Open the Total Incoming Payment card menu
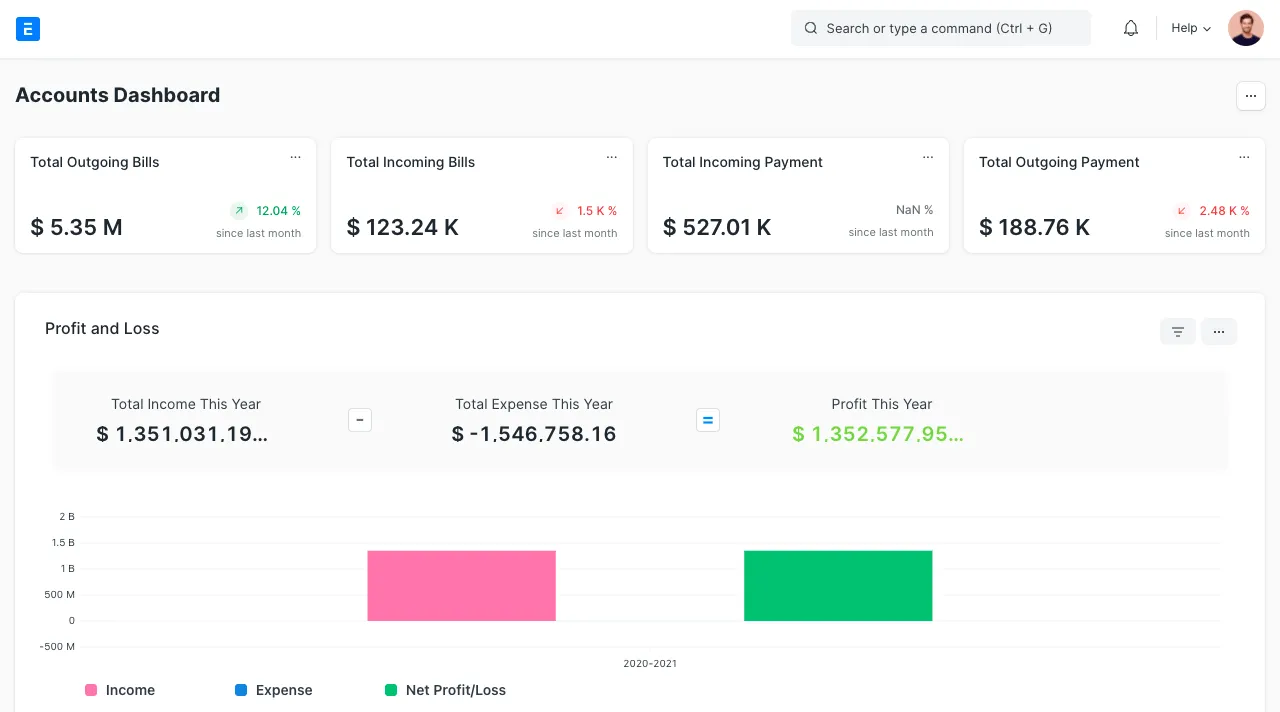Image resolution: width=1280 pixels, height=712 pixels. tap(928, 157)
